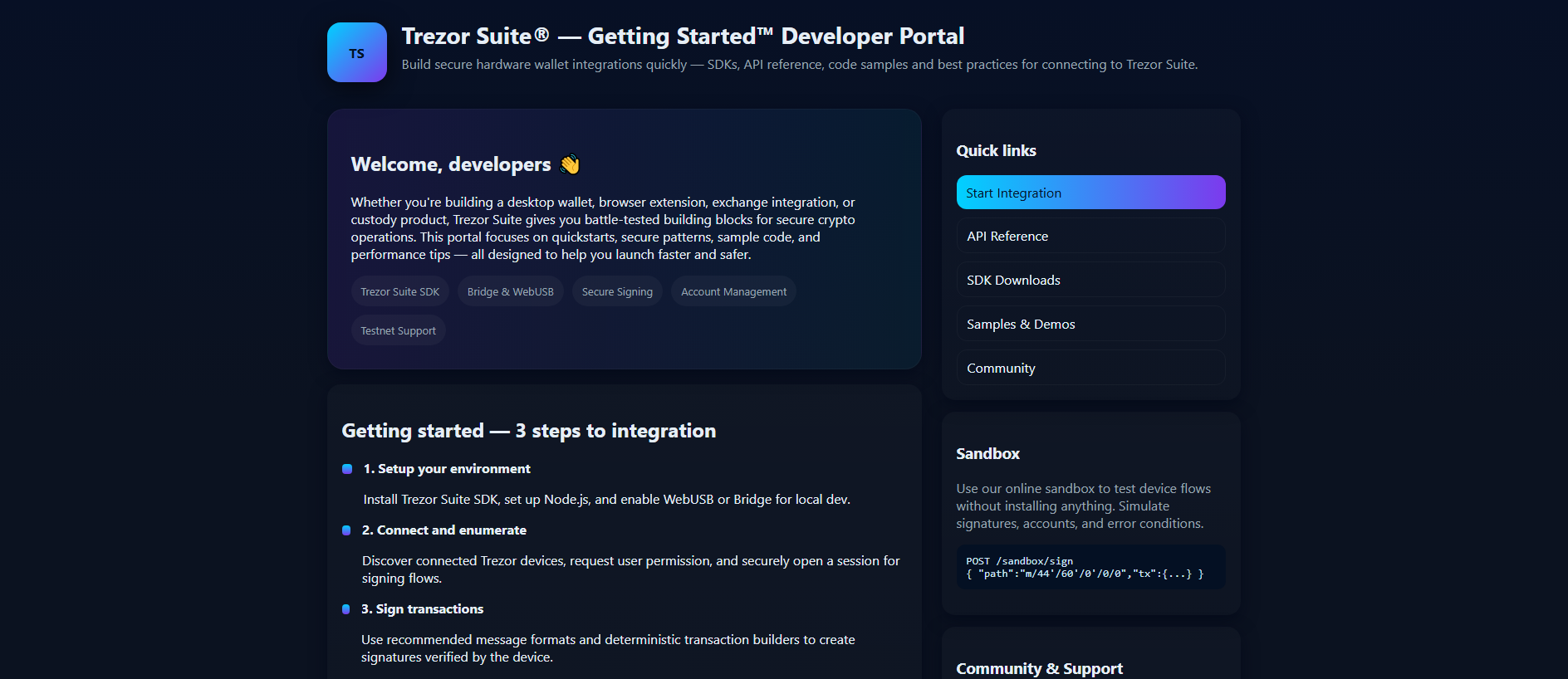The height and width of the screenshot is (679, 1568).
Task: Visit Samples & Demos
Action: 1090,324
